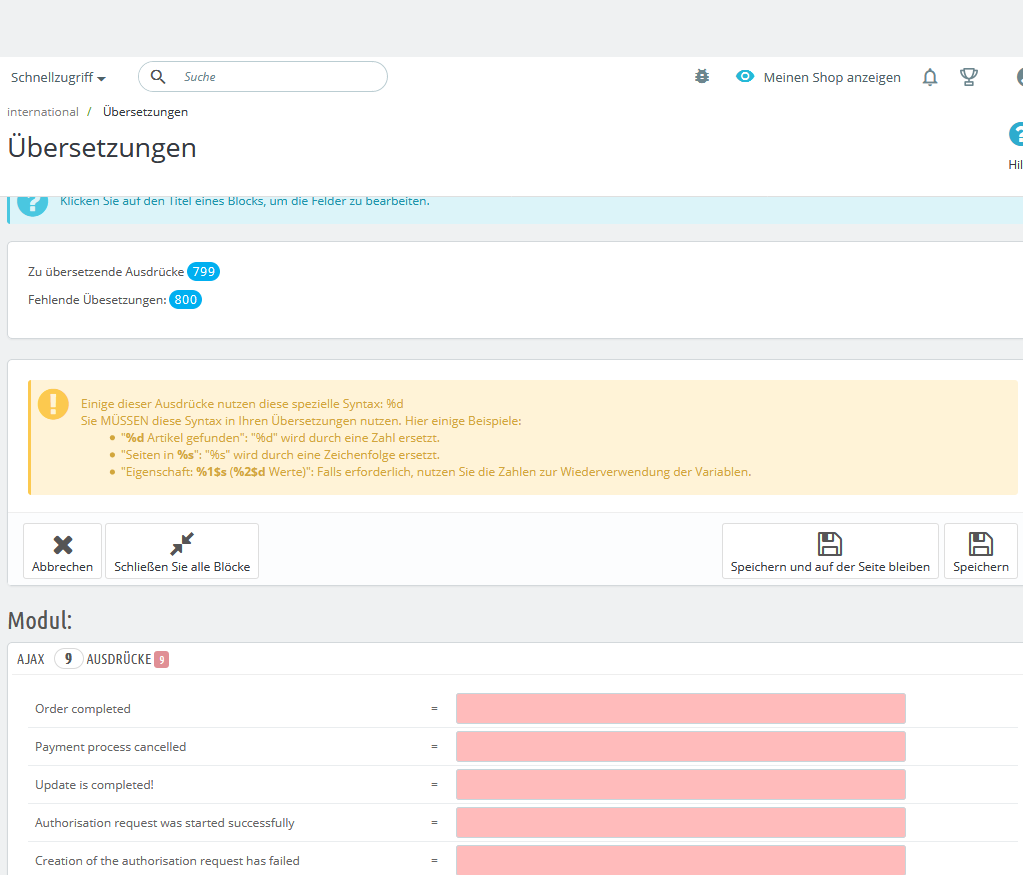
Task: Click field for Authorisation request was started successfully
Action: click(680, 822)
